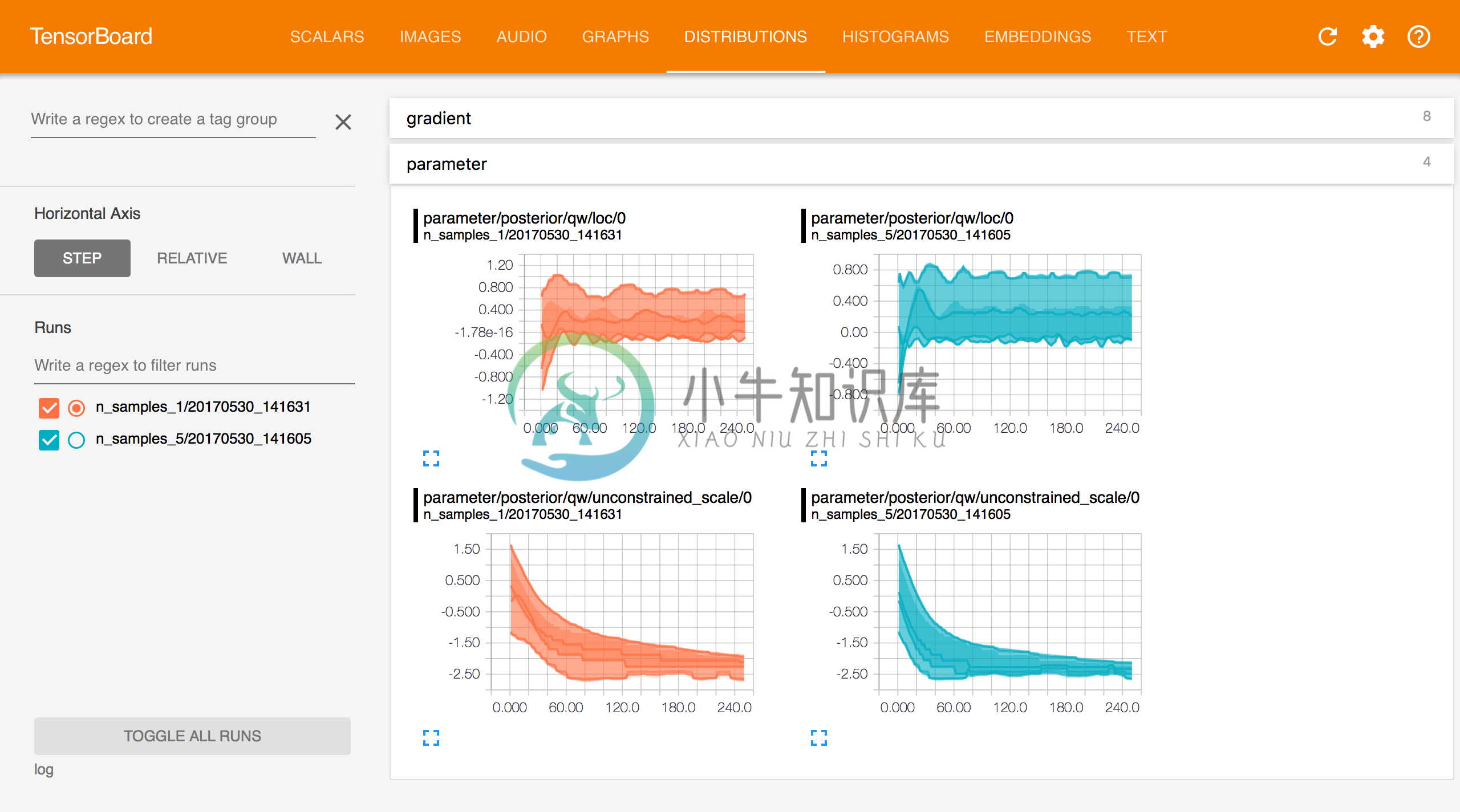Expand the n_samples_1 unconstrained_scale chart to fullscreen
1460x812 pixels.
tap(431, 738)
